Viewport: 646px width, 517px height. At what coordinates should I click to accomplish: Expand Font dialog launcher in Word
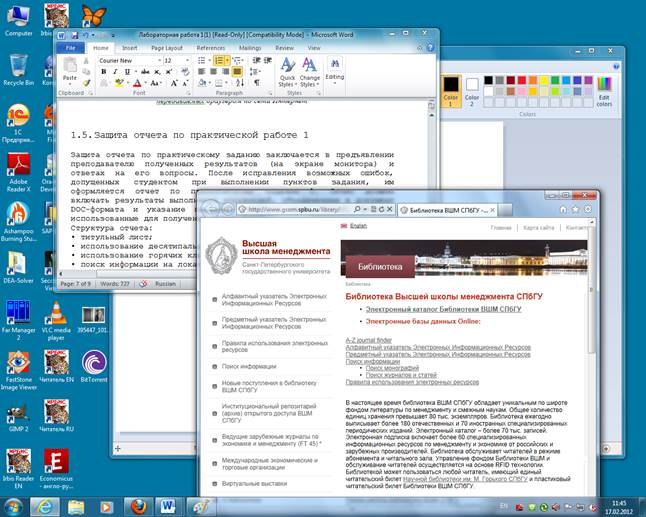point(190,94)
